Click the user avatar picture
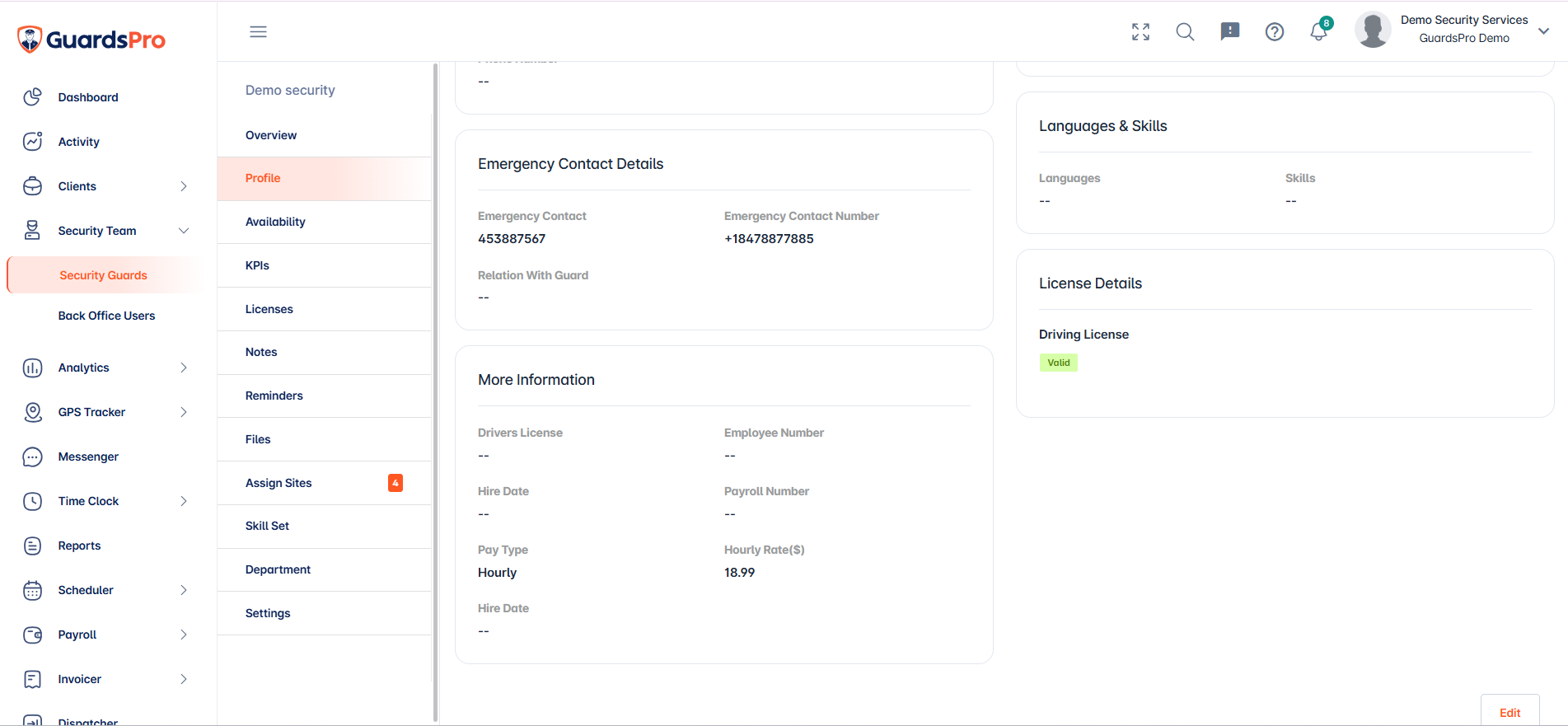Viewport: 1568px width, 726px height. pos(1373,30)
